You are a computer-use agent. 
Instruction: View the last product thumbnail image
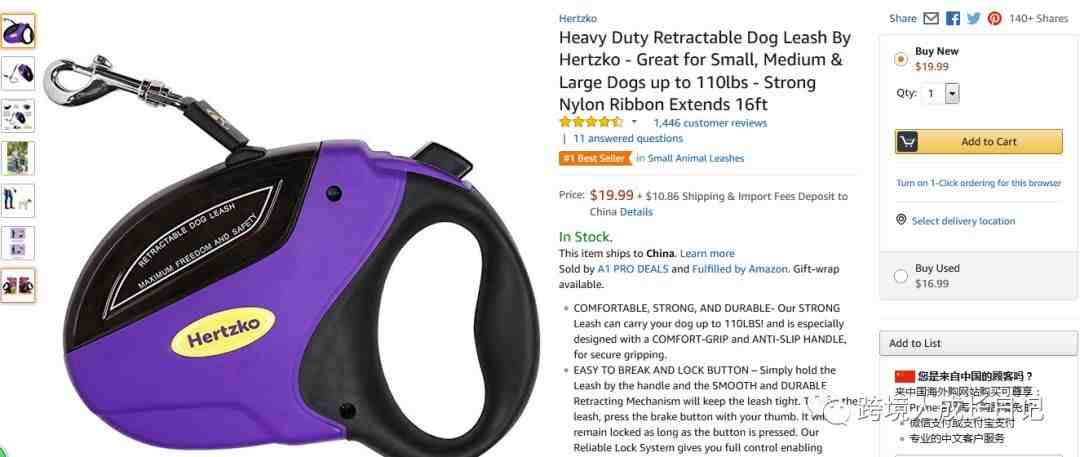[x=18, y=285]
